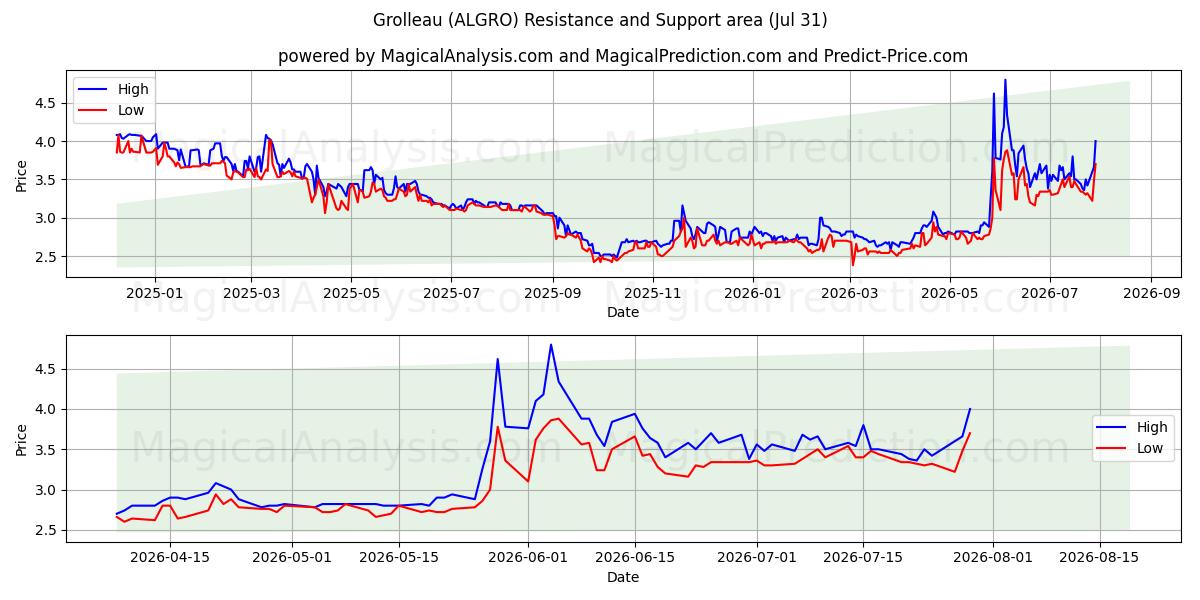Click the '2025-05' x-axis label in top chart
Image resolution: width=1200 pixels, height=600 pixels.
[350, 293]
